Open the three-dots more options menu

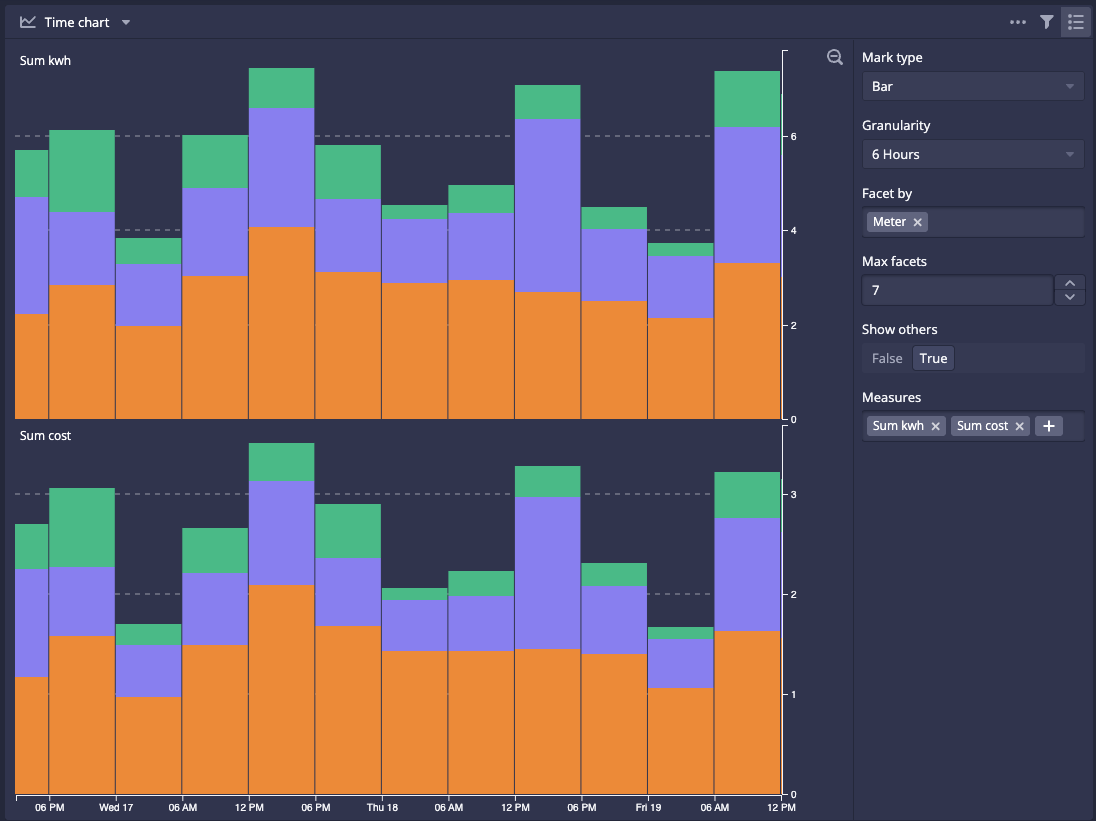coord(1018,22)
